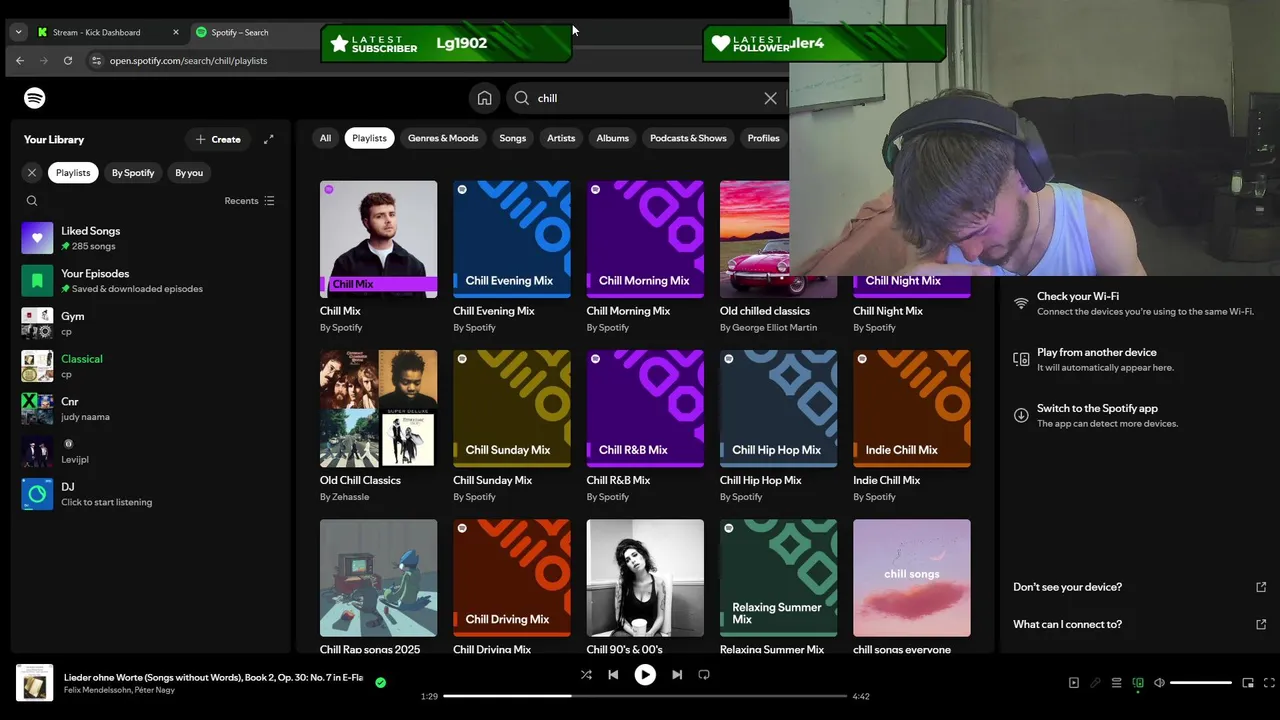
Task: Mute volume speaker icon
Action: click(x=1159, y=683)
